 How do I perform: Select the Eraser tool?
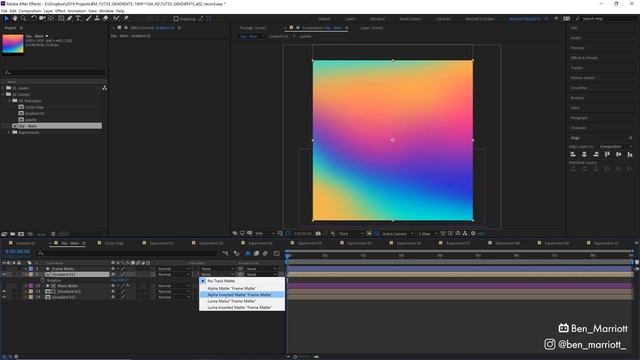(106, 18)
